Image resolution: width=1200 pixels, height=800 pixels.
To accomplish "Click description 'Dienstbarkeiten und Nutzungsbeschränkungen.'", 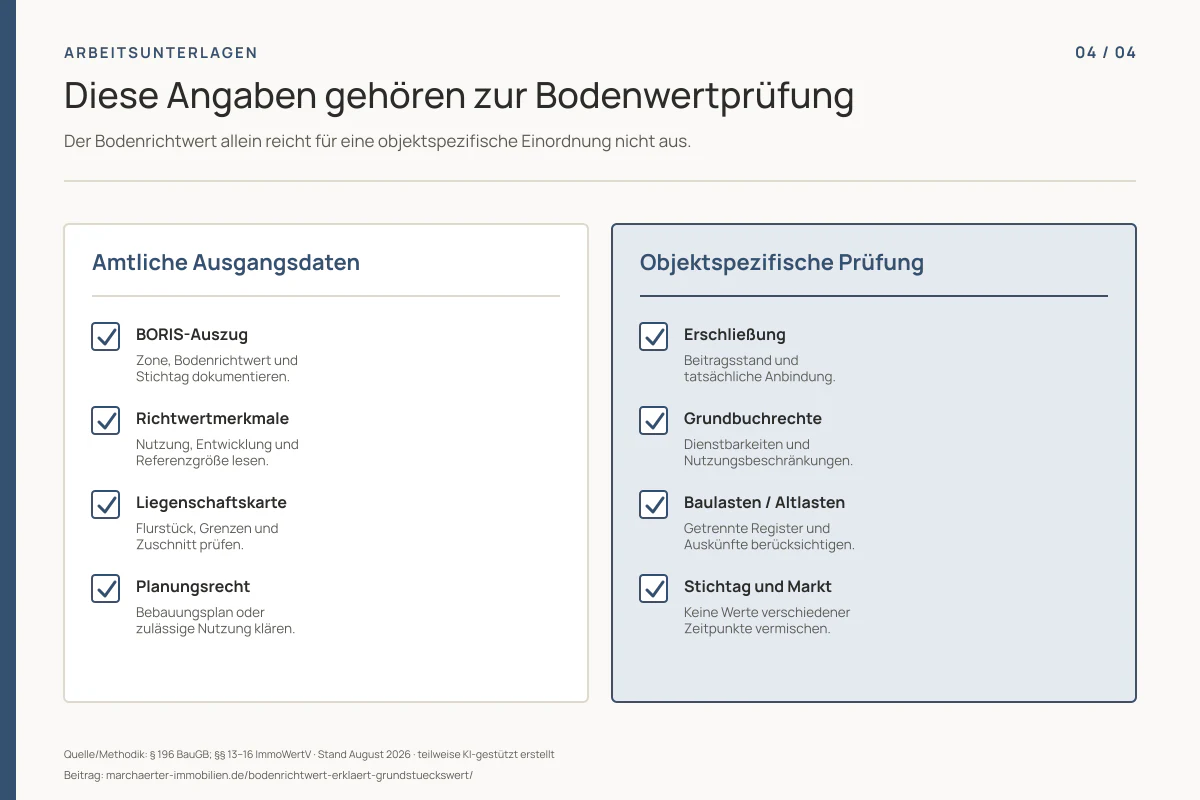I will point(769,453).
